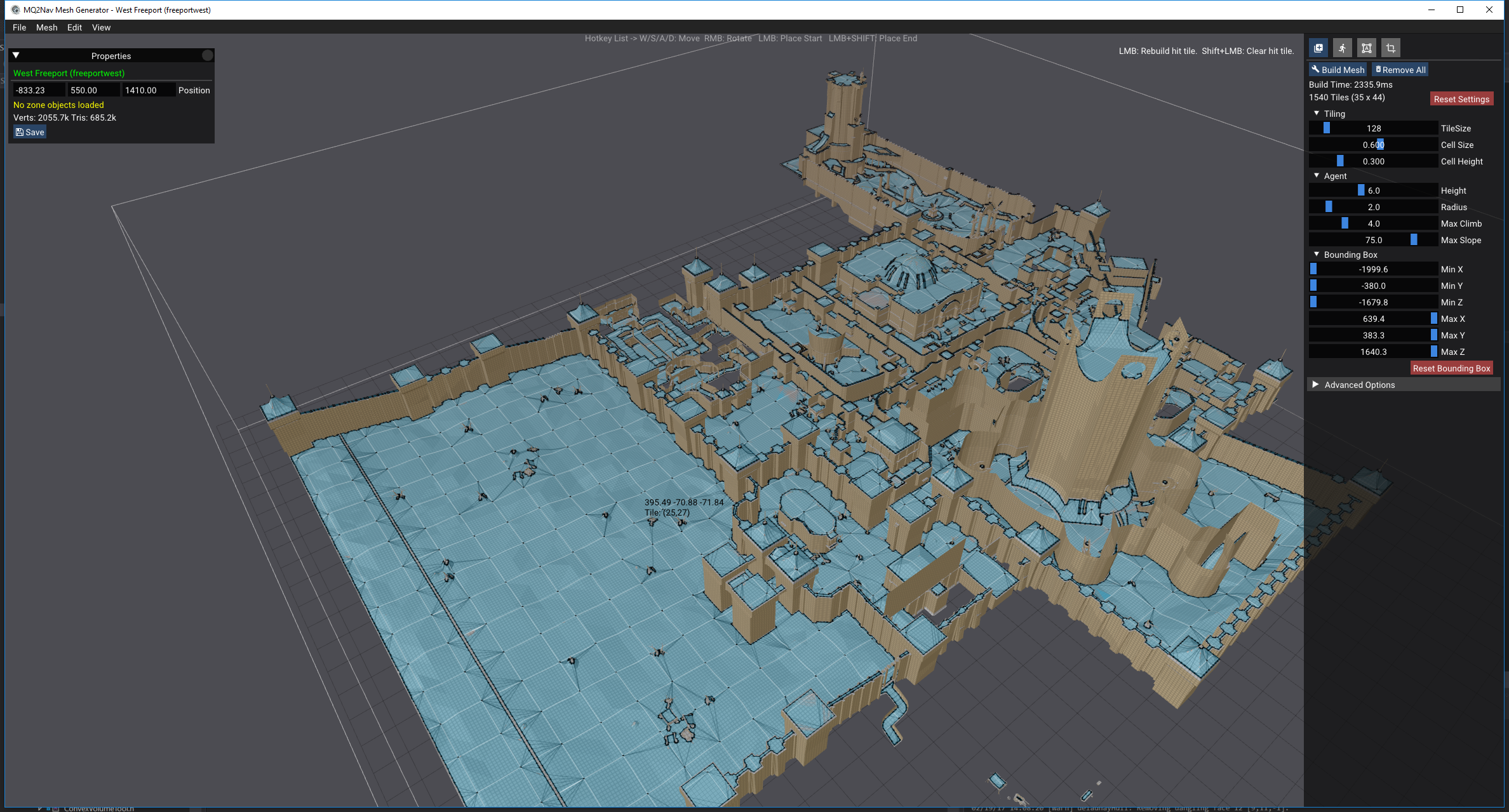The image size is (1509, 812).
Task: Collapse the Tiling section
Action: coord(1317,113)
